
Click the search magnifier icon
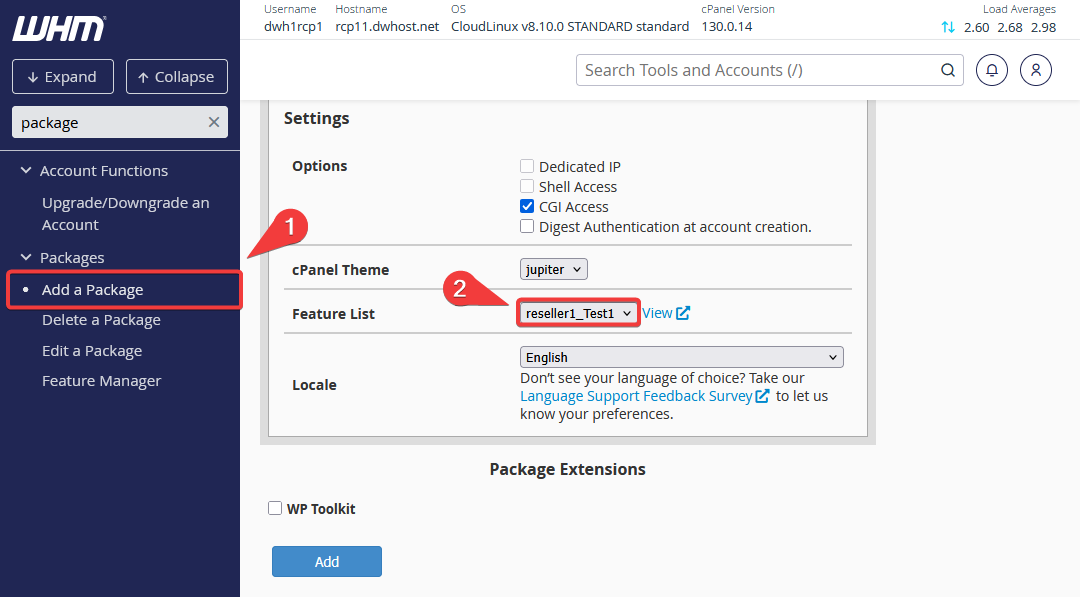point(947,70)
